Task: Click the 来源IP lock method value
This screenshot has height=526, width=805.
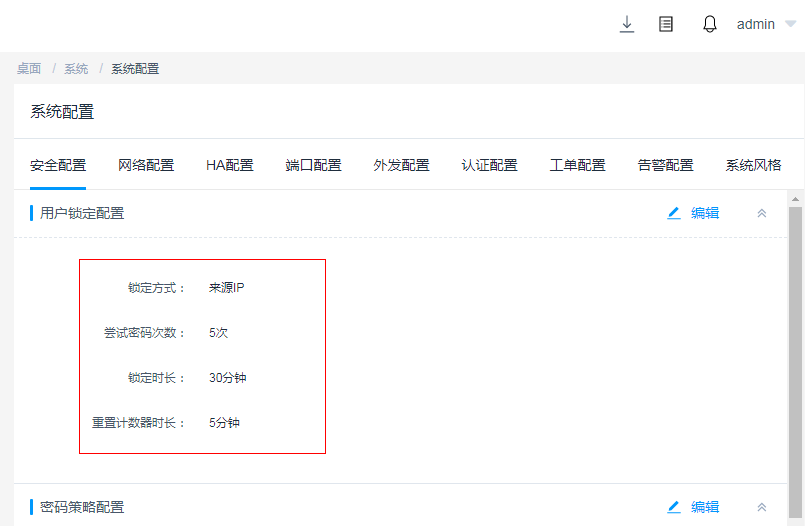Action: coord(226,287)
